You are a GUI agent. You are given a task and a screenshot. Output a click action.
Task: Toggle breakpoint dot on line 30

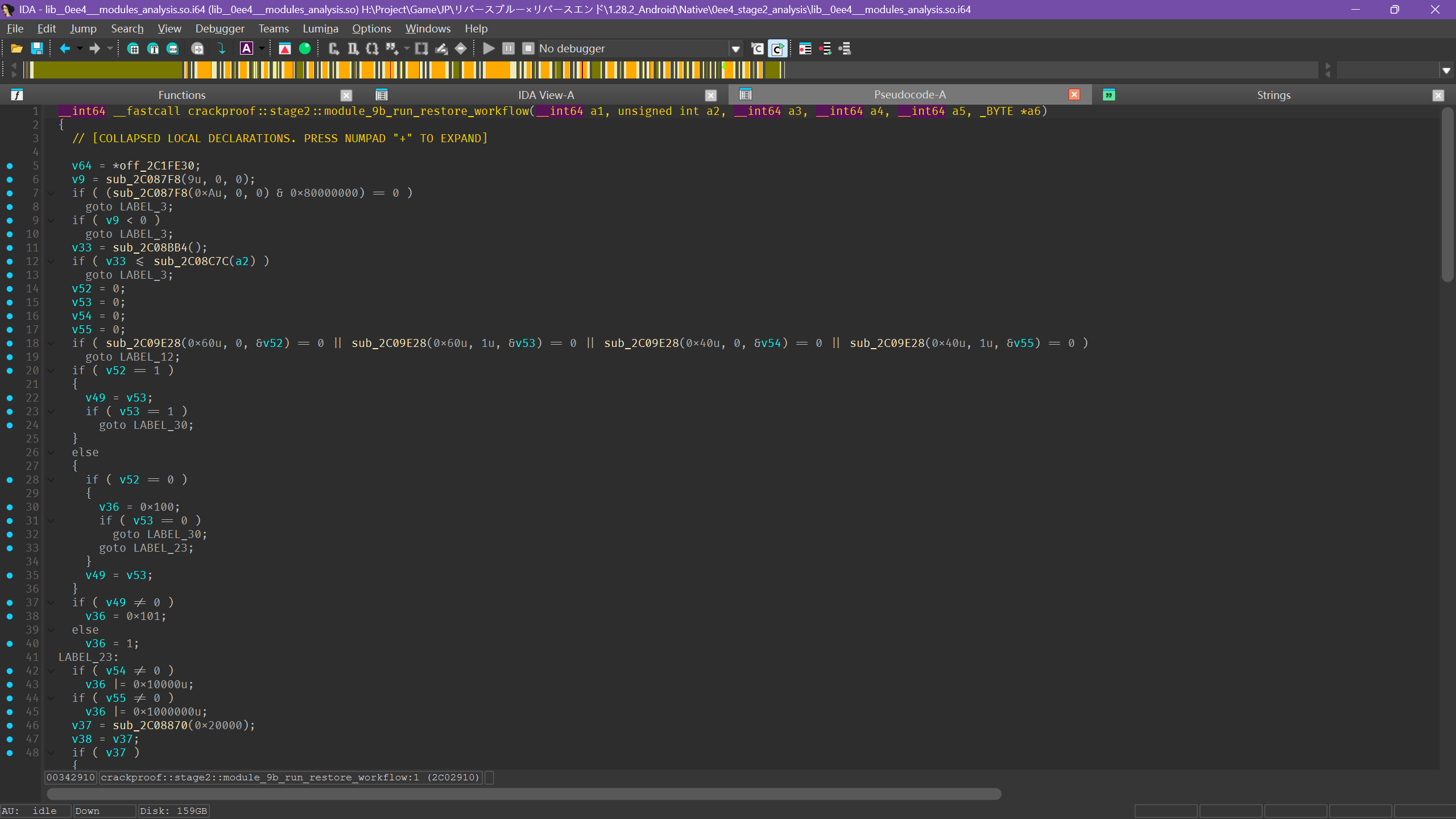10,507
